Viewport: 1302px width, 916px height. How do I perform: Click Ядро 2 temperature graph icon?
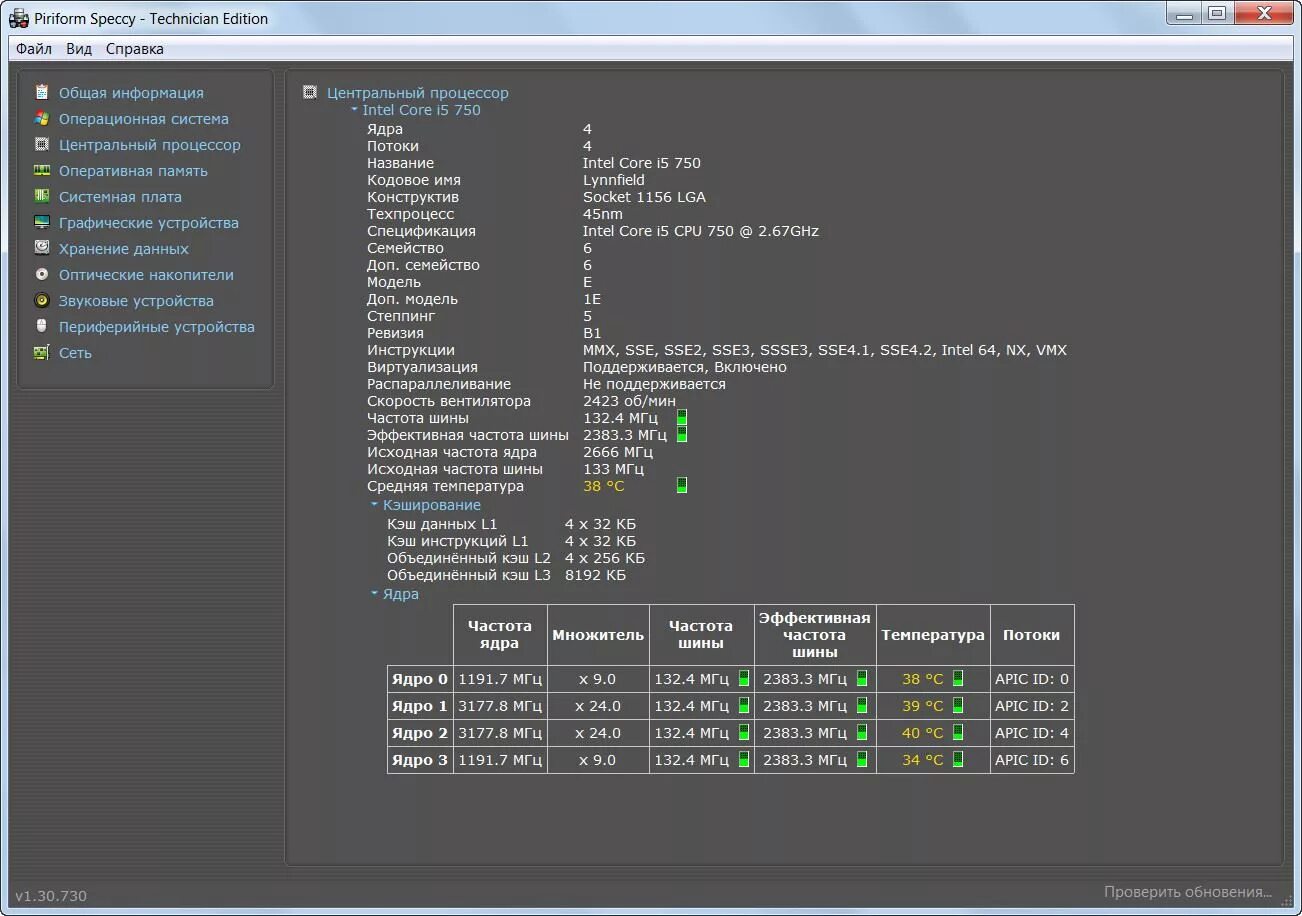click(958, 732)
